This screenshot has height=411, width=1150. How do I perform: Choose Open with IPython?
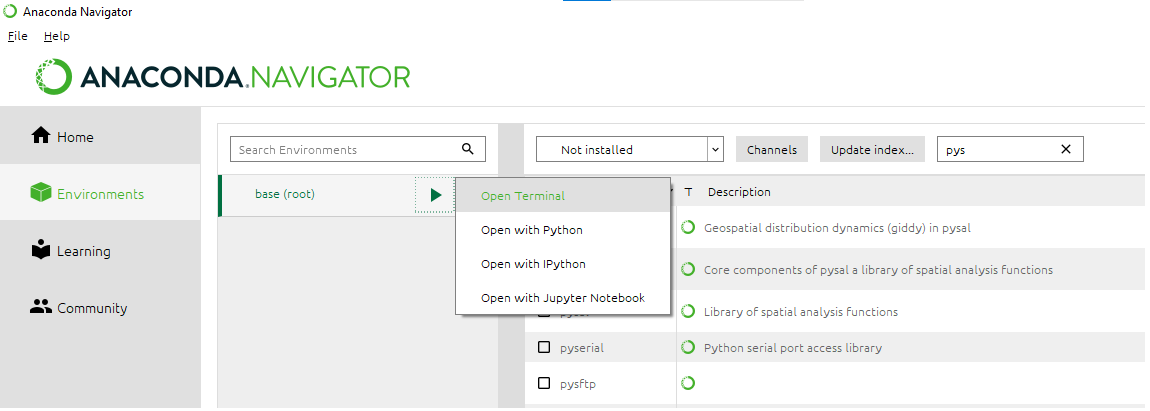[x=563, y=263]
